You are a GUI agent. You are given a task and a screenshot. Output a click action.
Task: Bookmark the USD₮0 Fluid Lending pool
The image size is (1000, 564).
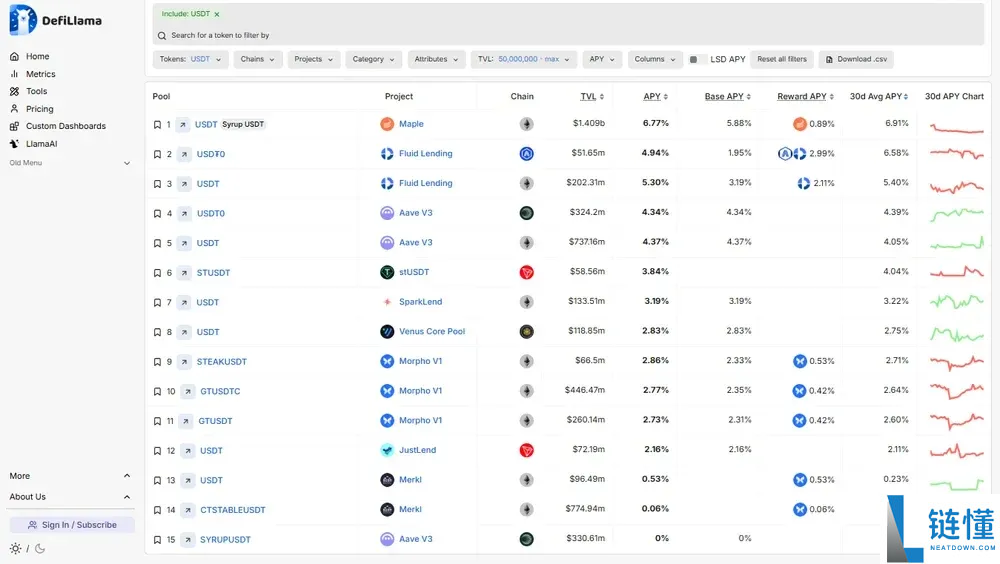(157, 154)
